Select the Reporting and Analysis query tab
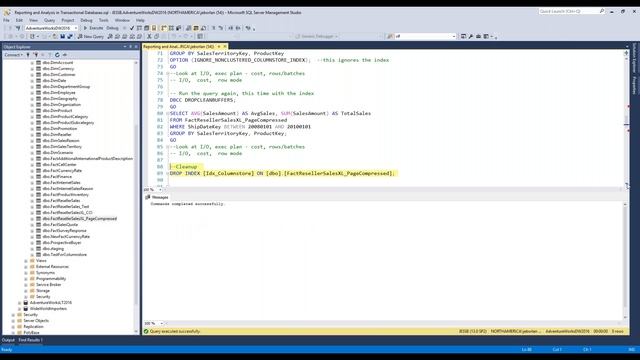This screenshot has width=640, height=360. 178,47
